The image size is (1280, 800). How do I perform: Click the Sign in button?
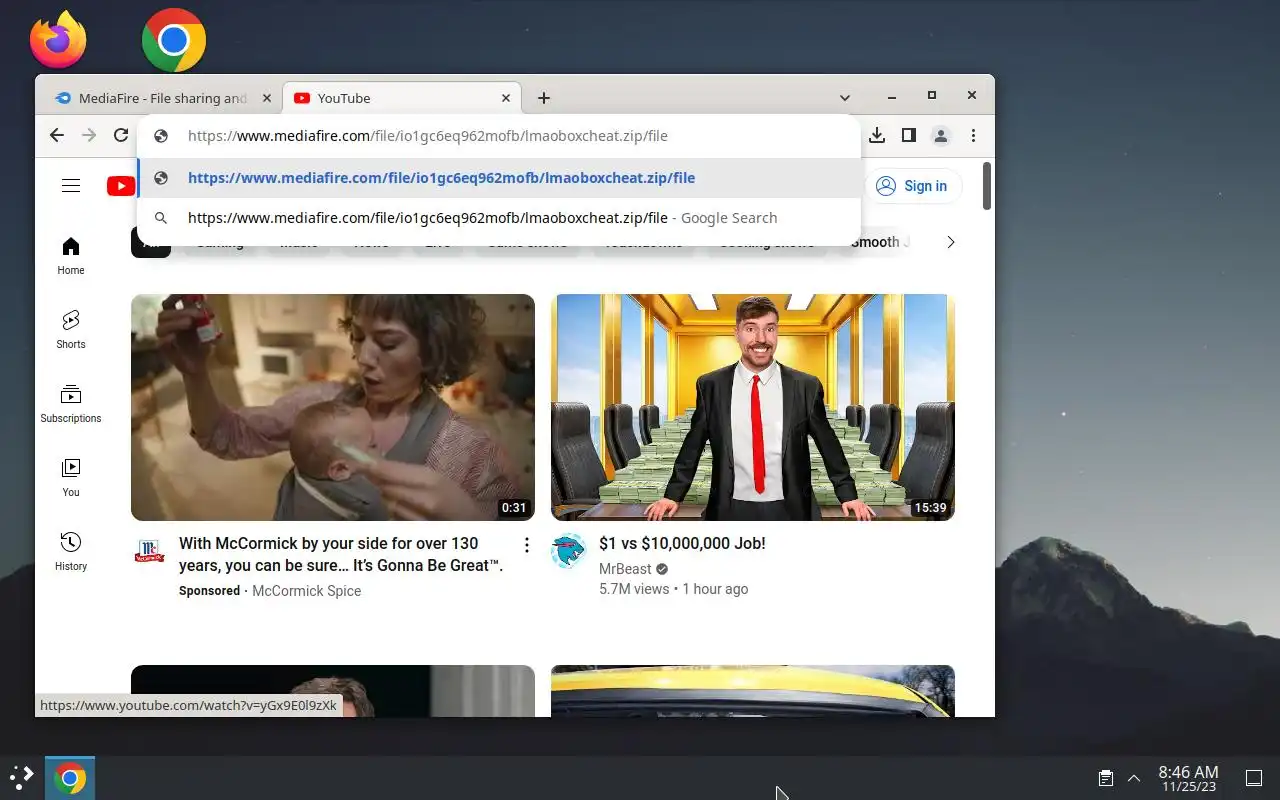coord(912,186)
